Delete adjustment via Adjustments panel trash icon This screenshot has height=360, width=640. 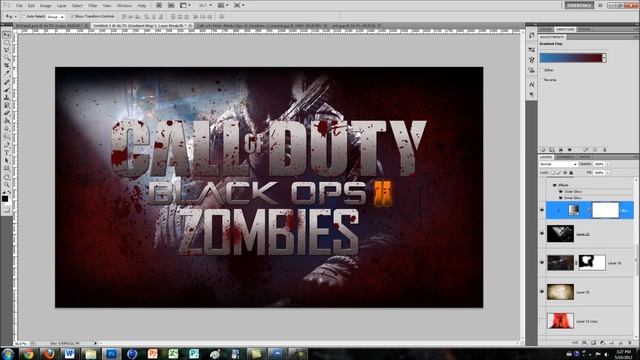(604, 150)
